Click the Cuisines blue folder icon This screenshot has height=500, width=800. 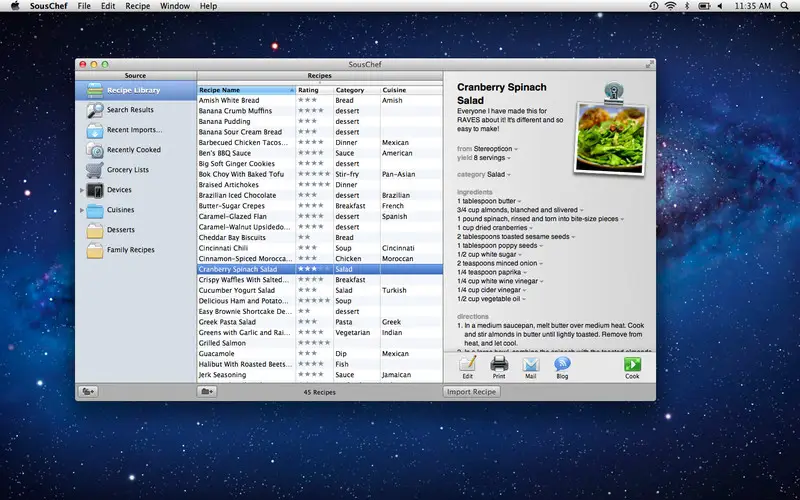(x=95, y=210)
